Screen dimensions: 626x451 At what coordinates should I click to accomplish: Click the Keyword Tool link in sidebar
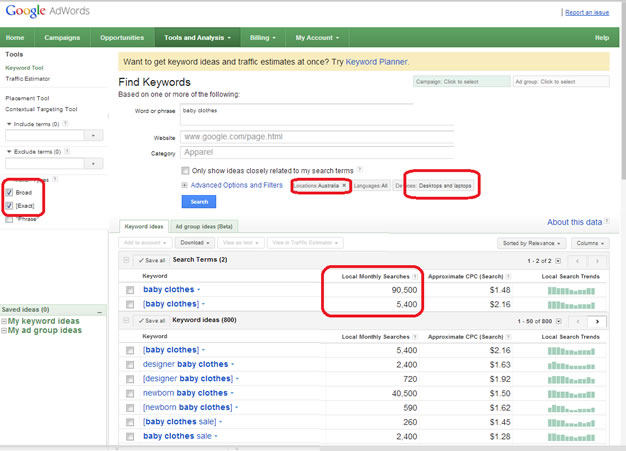[24, 68]
